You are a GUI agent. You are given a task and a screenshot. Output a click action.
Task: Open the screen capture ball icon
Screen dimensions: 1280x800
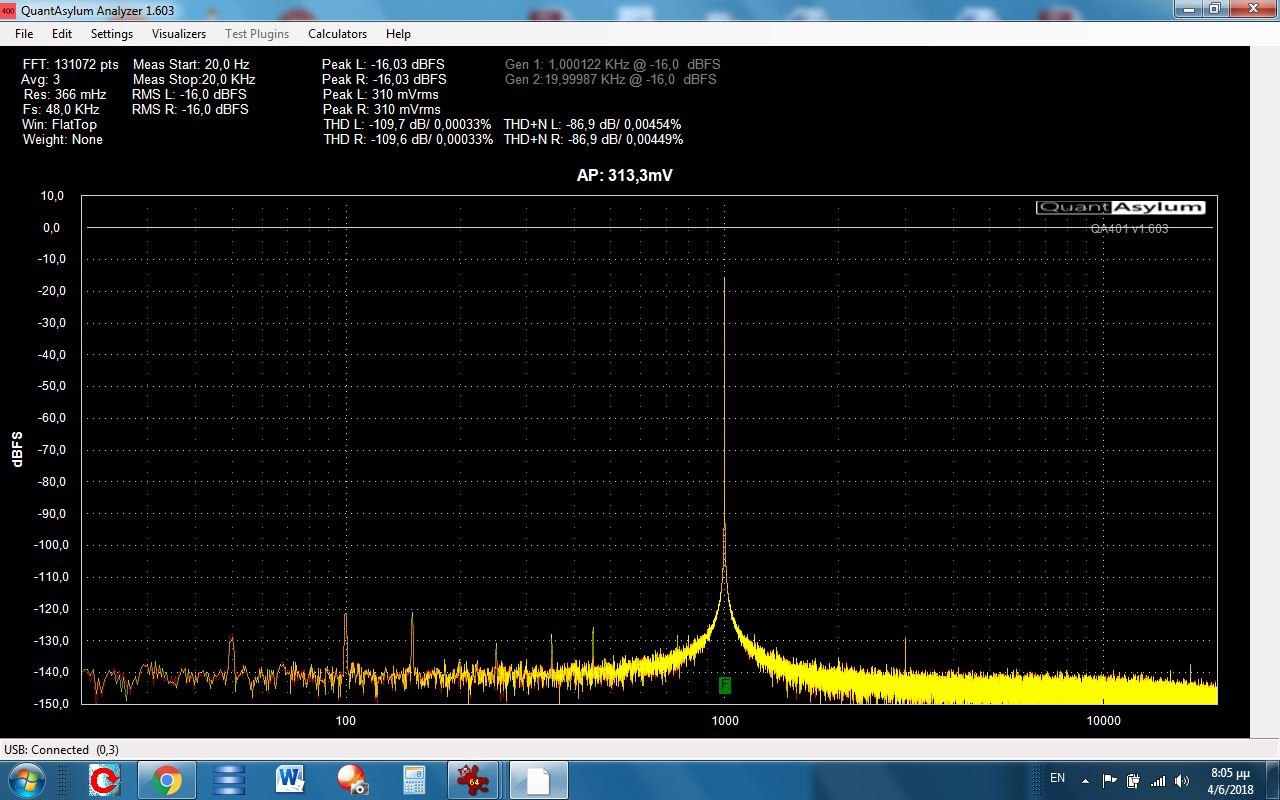352,780
